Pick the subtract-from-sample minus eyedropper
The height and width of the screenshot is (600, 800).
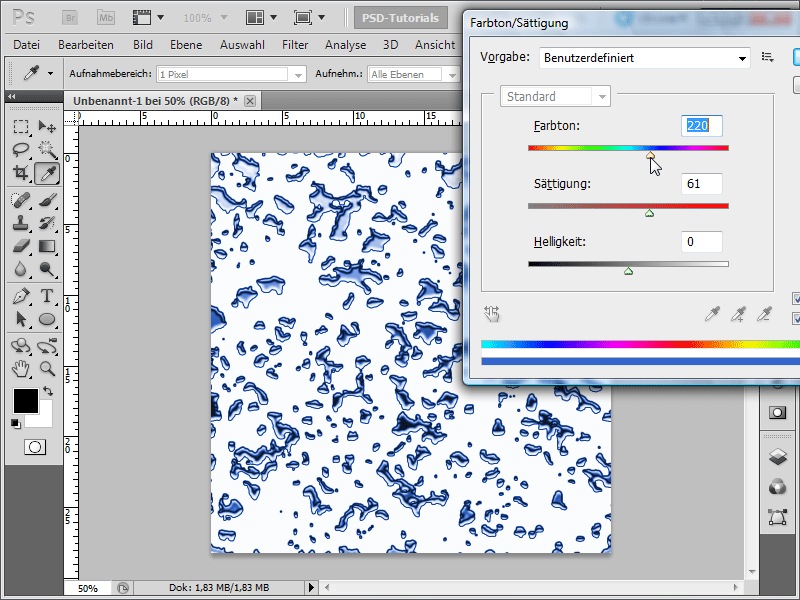tap(764, 314)
